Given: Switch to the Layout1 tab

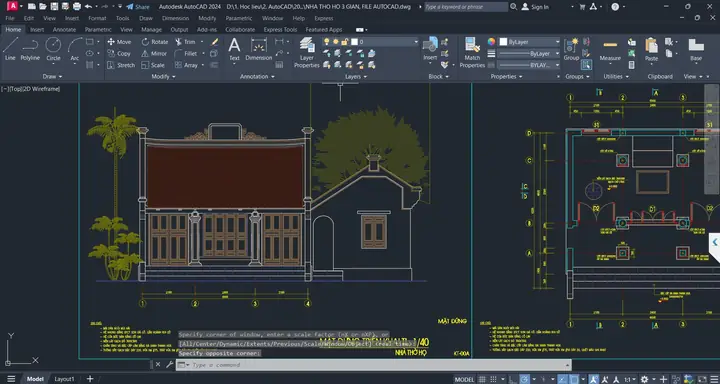Looking at the screenshot, I should click(x=64, y=379).
